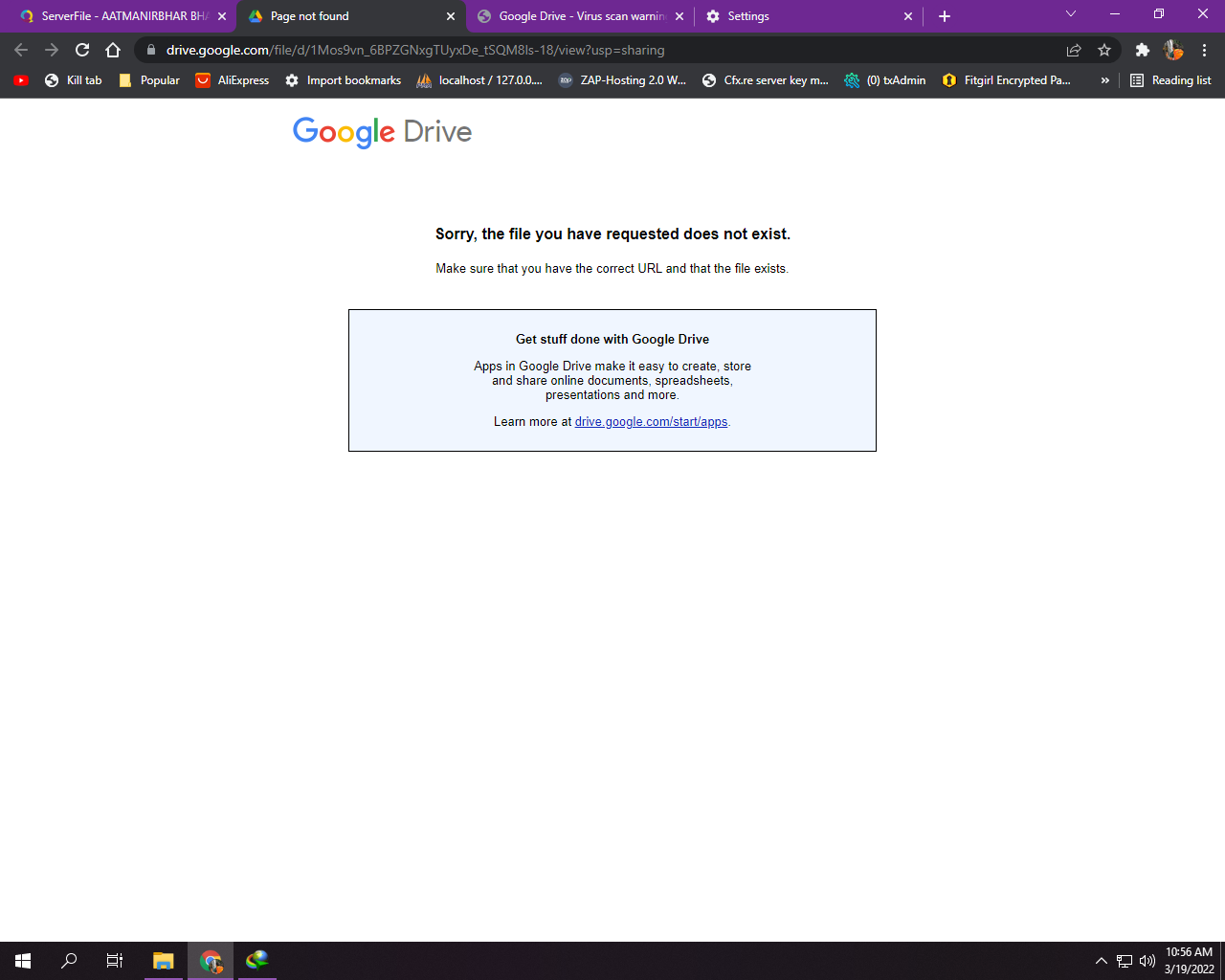The image size is (1225, 980).
Task: Open Chrome's three-dot menu
Action: (1204, 50)
